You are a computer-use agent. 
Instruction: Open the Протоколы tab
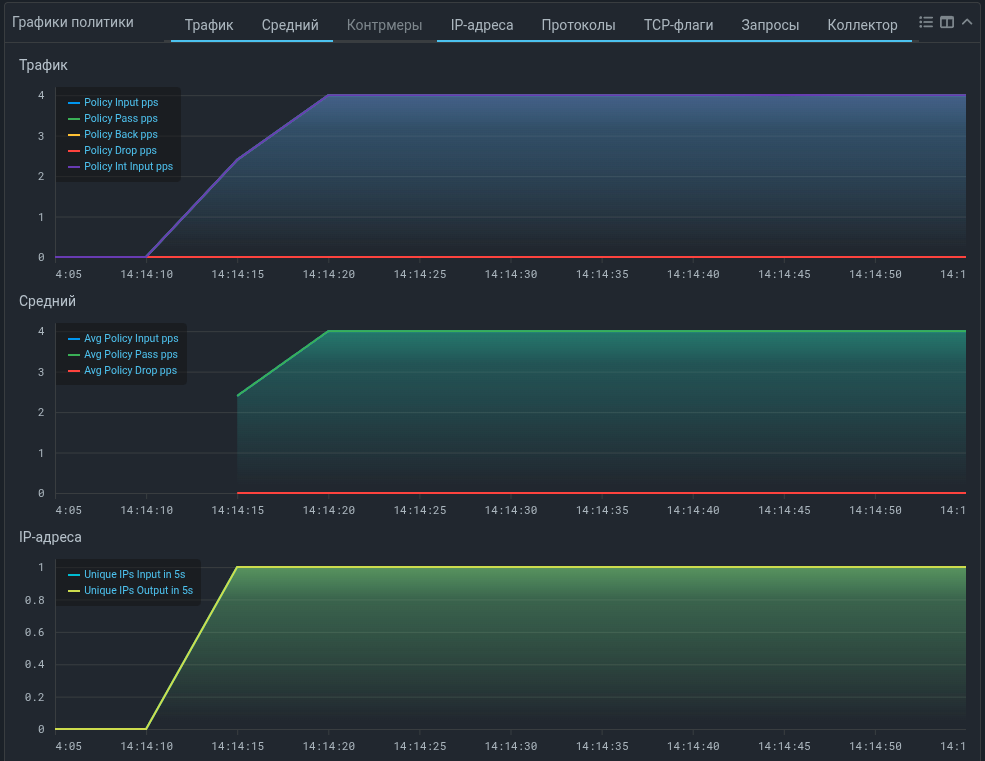coord(578,25)
